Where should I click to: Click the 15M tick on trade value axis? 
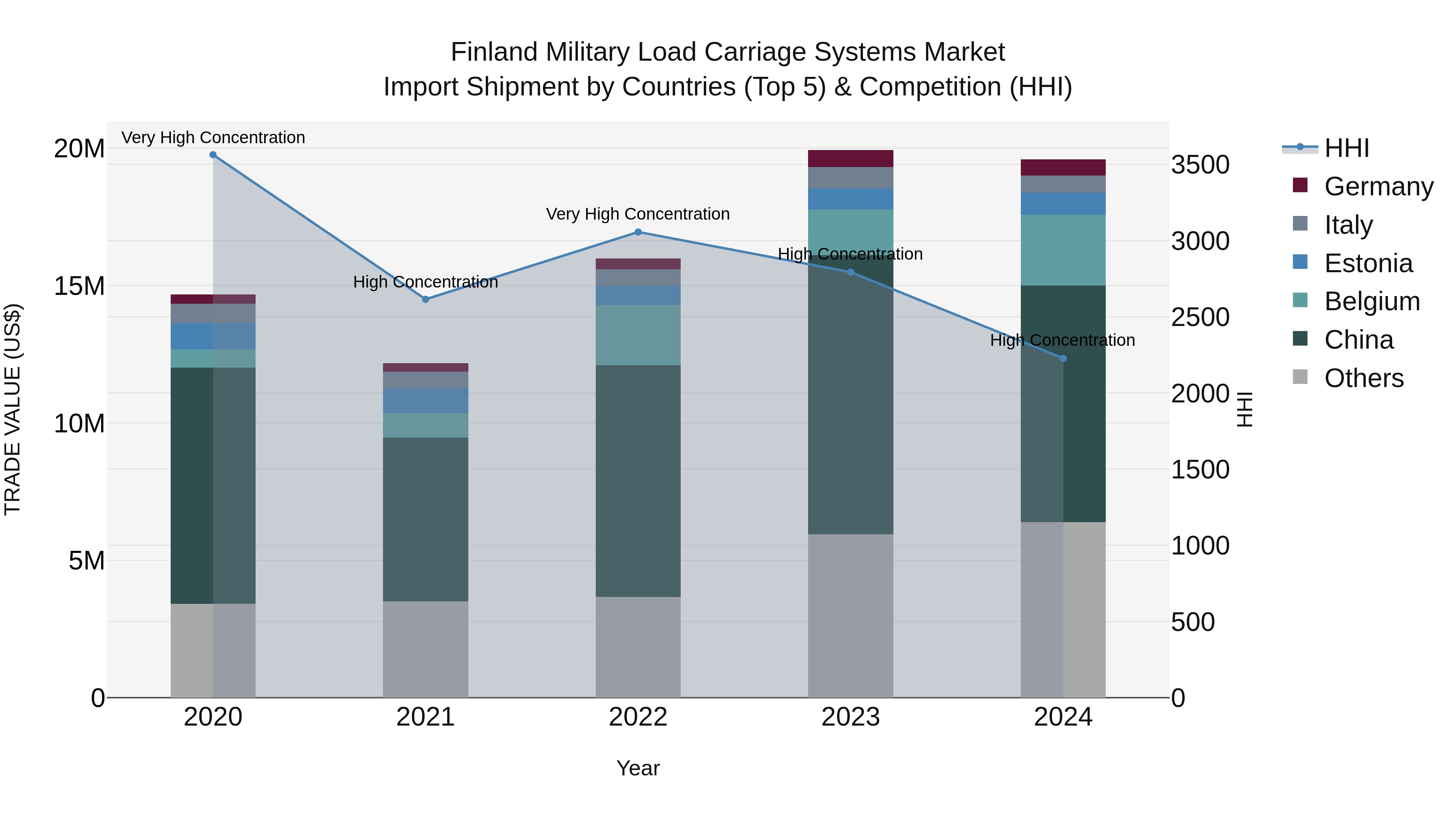point(79,286)
